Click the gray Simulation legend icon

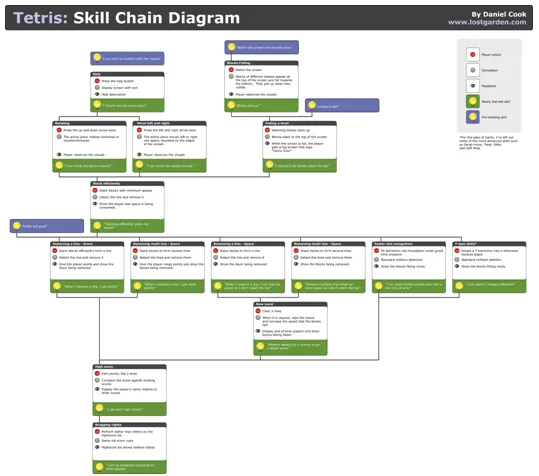473,70
